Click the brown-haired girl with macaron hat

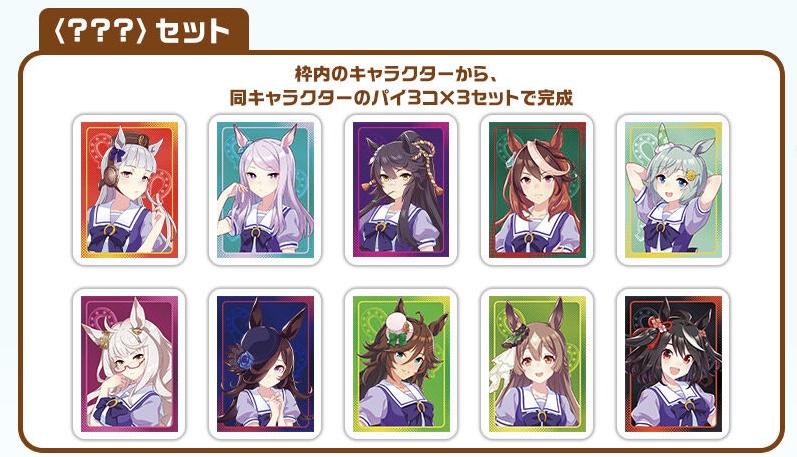click(401, 364)
